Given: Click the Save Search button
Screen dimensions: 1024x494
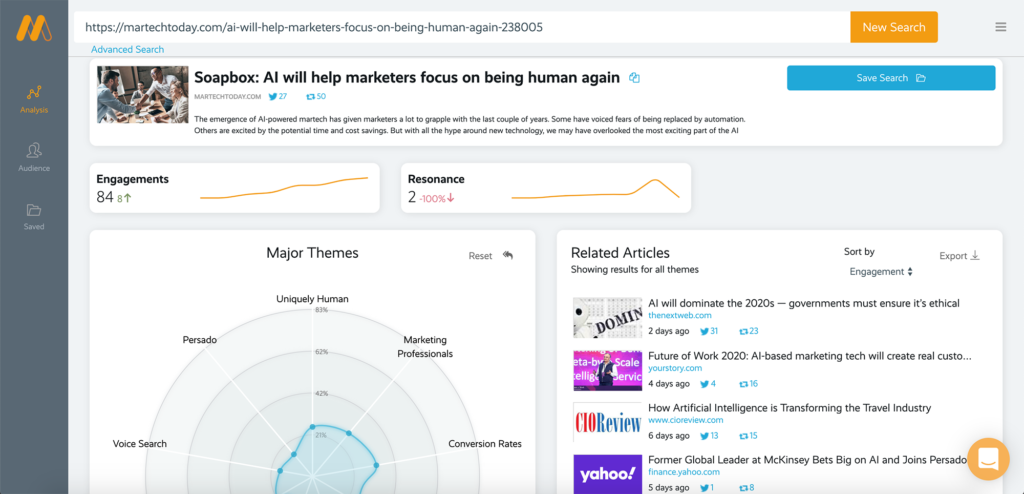Looking at the screenshot, I should pos(891,78).
